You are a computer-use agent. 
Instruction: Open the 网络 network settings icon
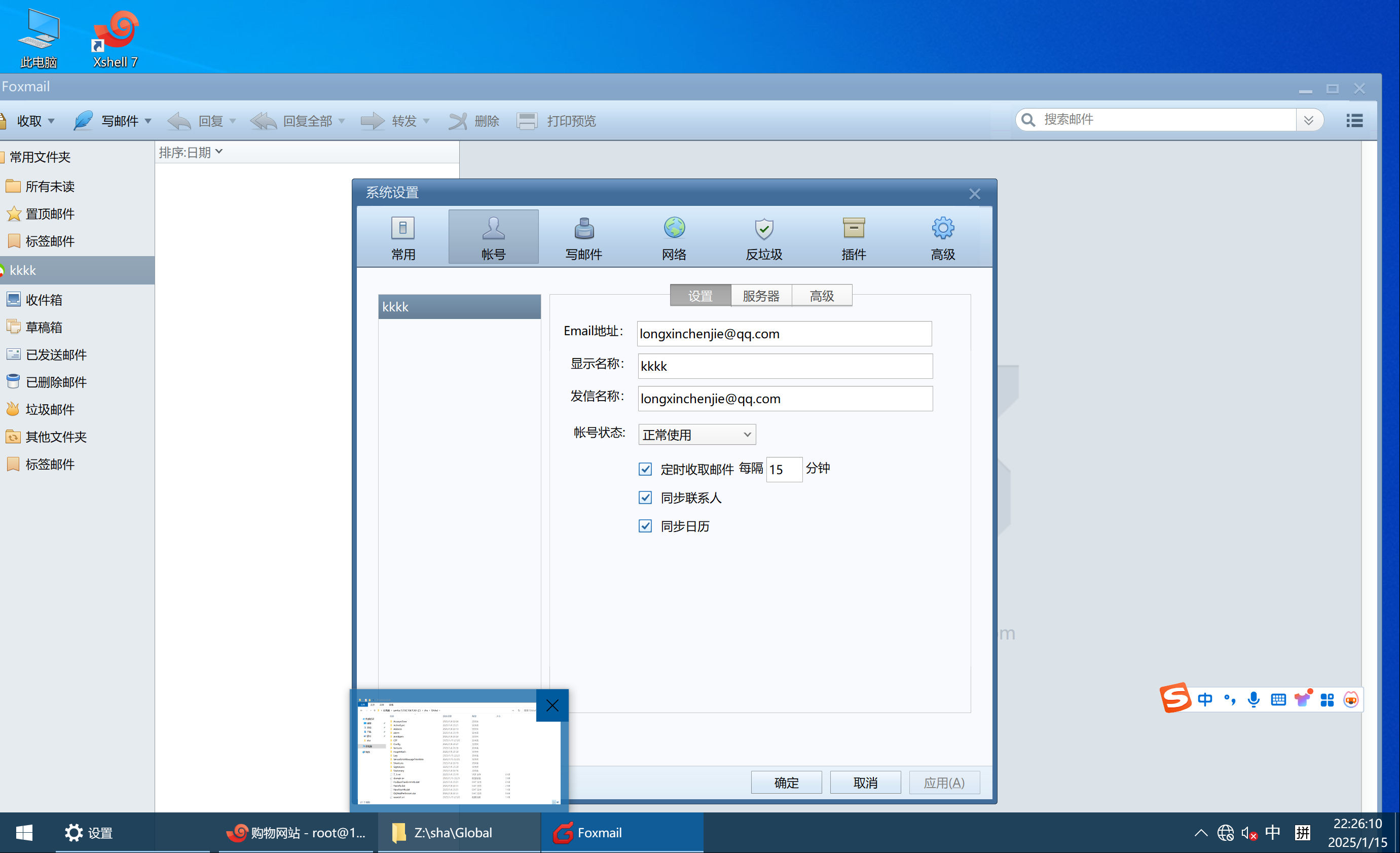pyautogui.click(x=674, y=228)
